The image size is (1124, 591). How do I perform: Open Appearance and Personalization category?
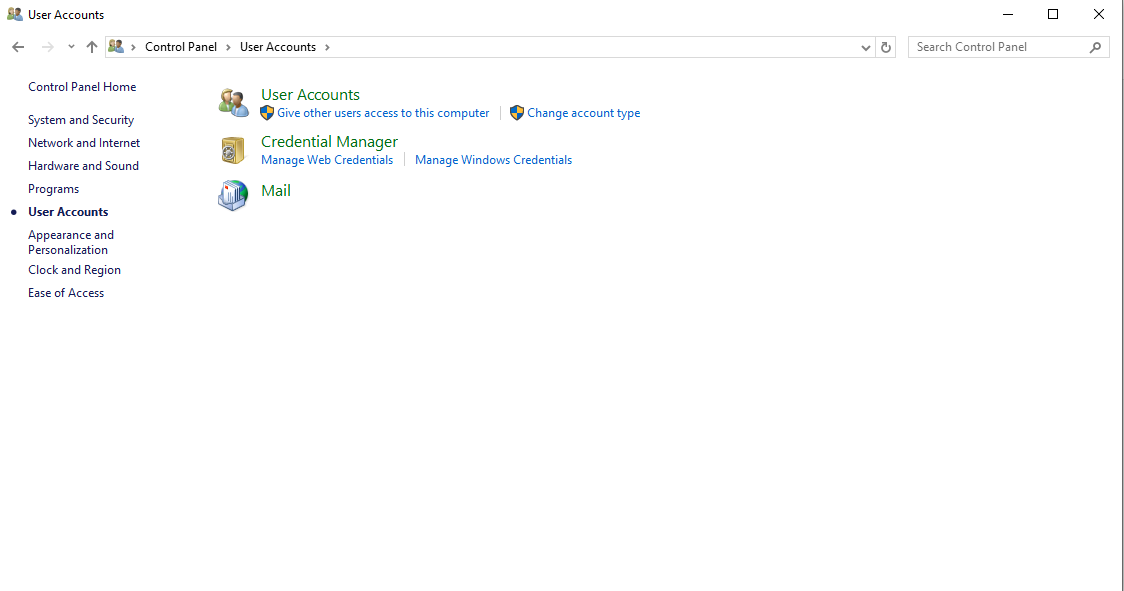point(71,242)
